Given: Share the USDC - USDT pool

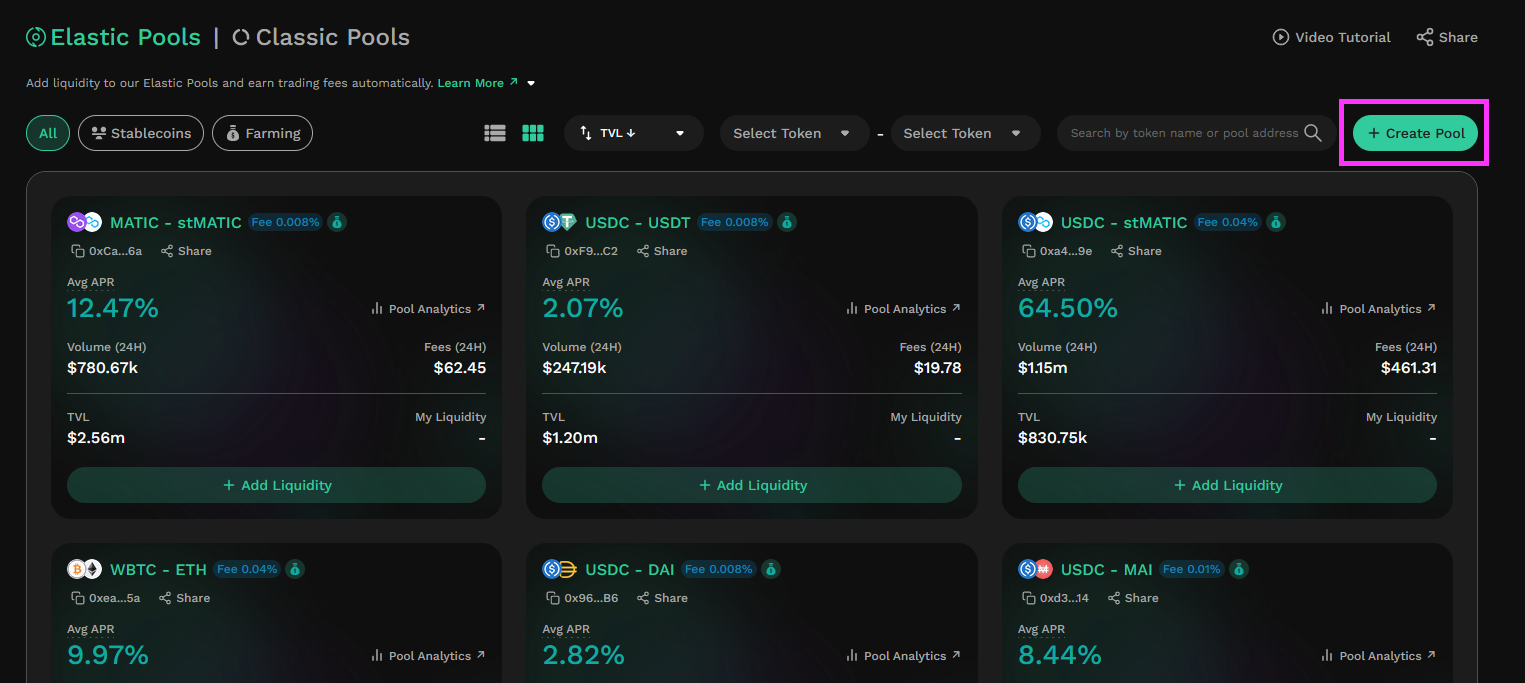Looking at the screenshot, I should pos(662,251).
